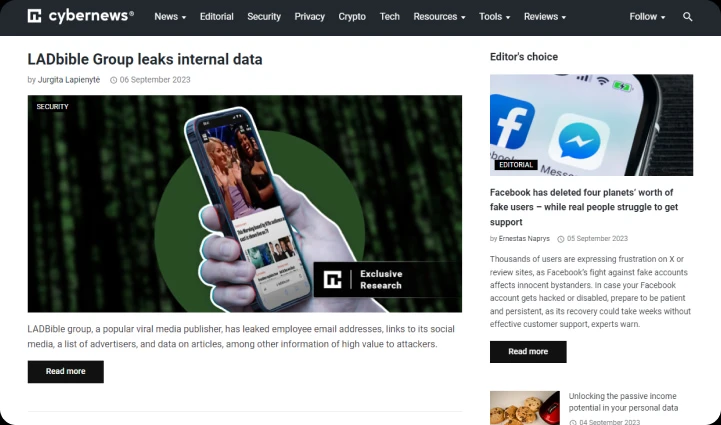Open the LADbible Group leaks internal data headline
This screenshot has width=721, height=425.
point(145,59)
